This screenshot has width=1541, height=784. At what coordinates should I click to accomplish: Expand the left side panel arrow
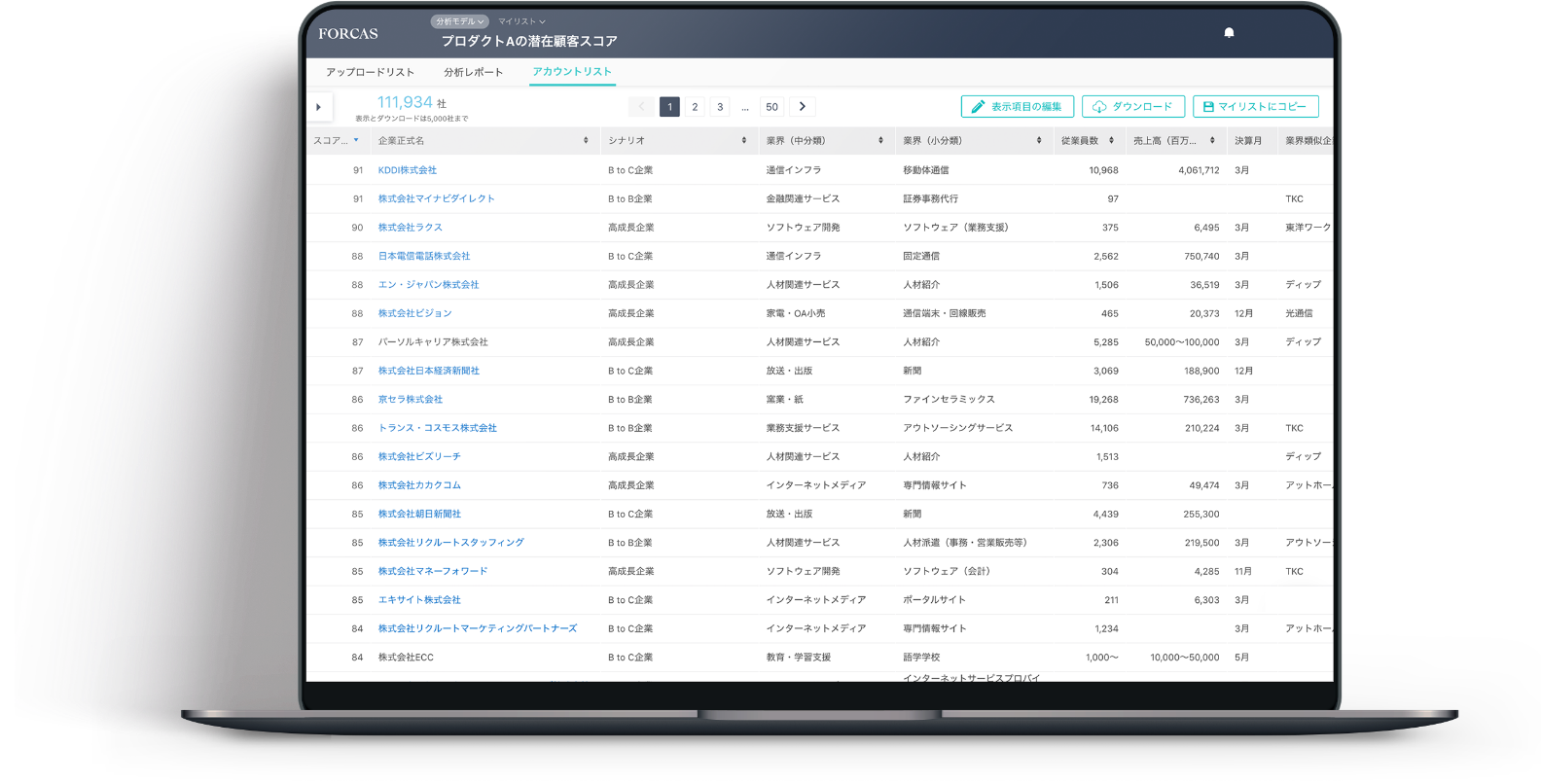click(x=319, y=107)
